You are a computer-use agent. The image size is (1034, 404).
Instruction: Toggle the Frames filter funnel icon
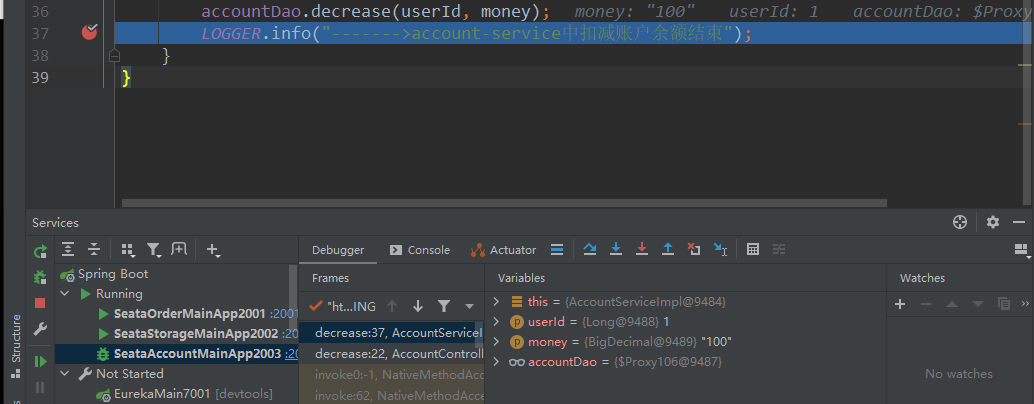tap(444, 306)
